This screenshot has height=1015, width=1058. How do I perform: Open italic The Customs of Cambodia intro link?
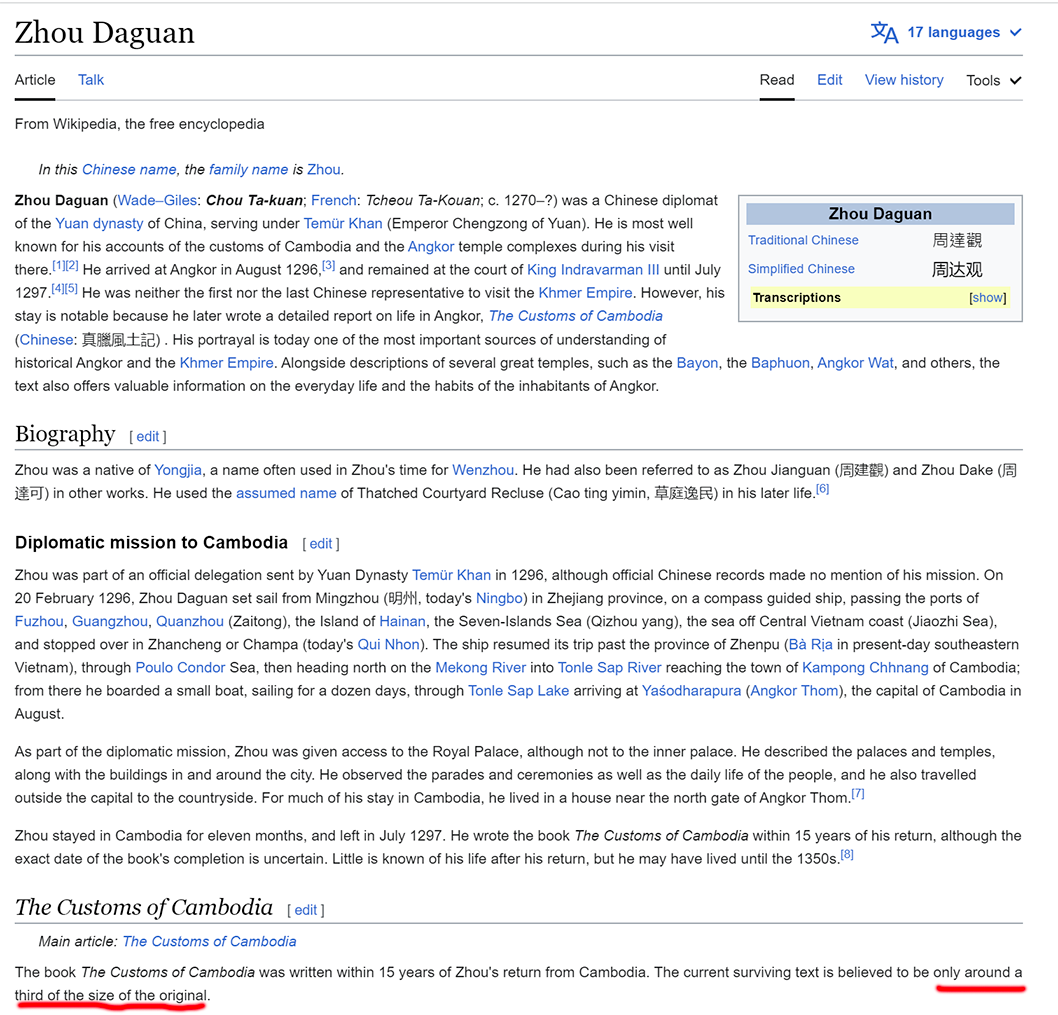pos(576,316)
